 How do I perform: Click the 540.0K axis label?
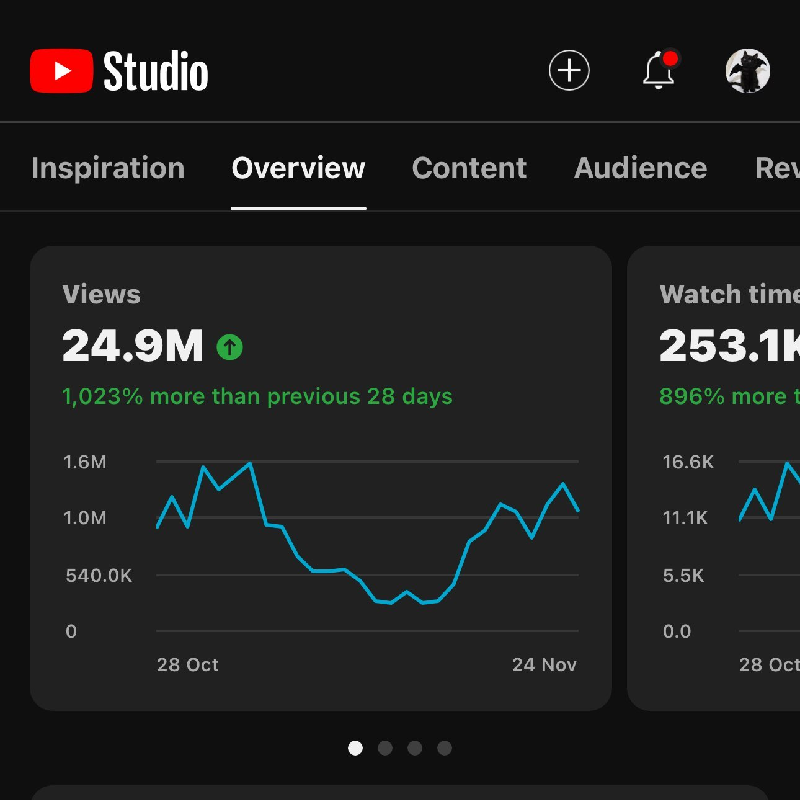99,576
